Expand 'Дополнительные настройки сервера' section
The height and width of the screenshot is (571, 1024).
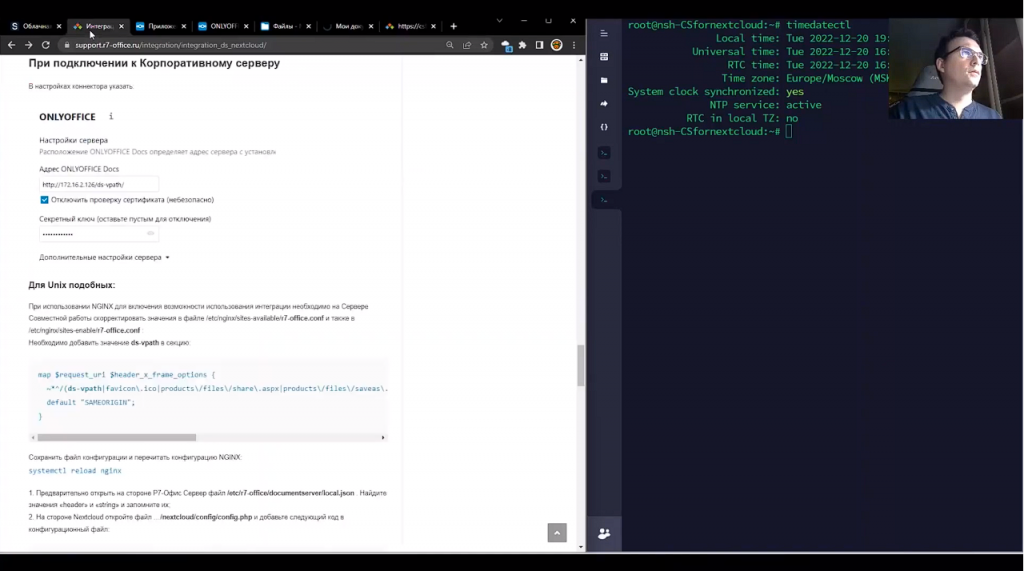coord(104,257)
